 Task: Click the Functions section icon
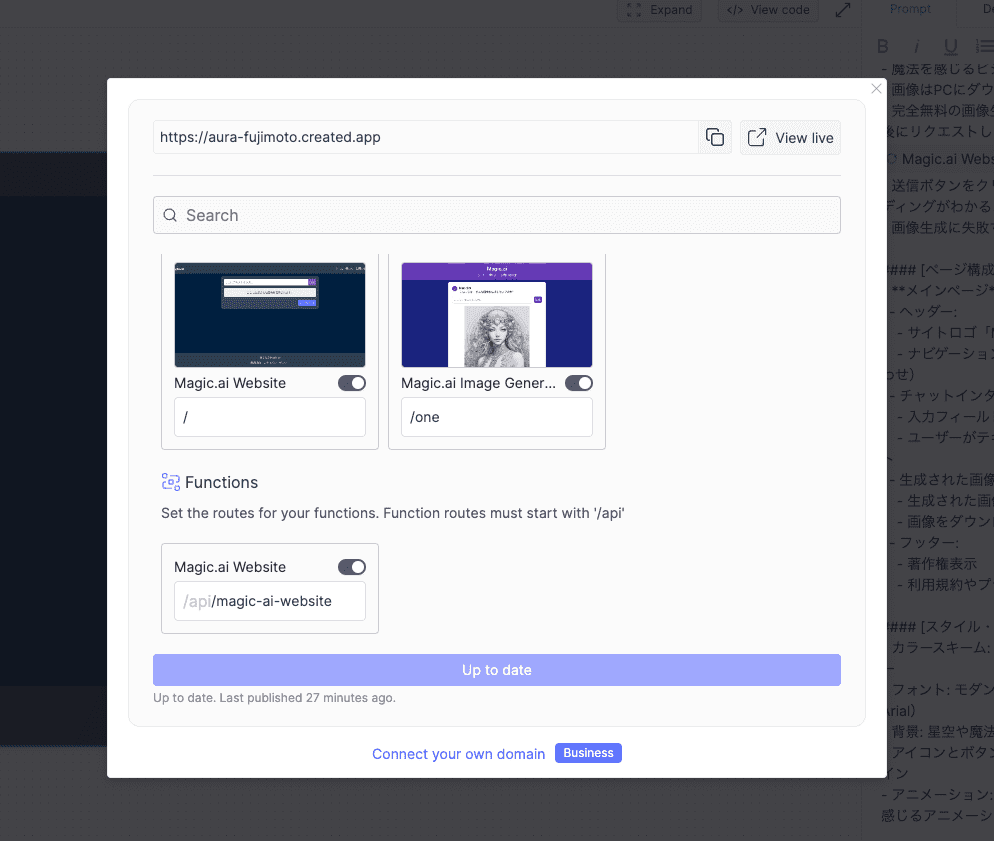click(171, 482)
